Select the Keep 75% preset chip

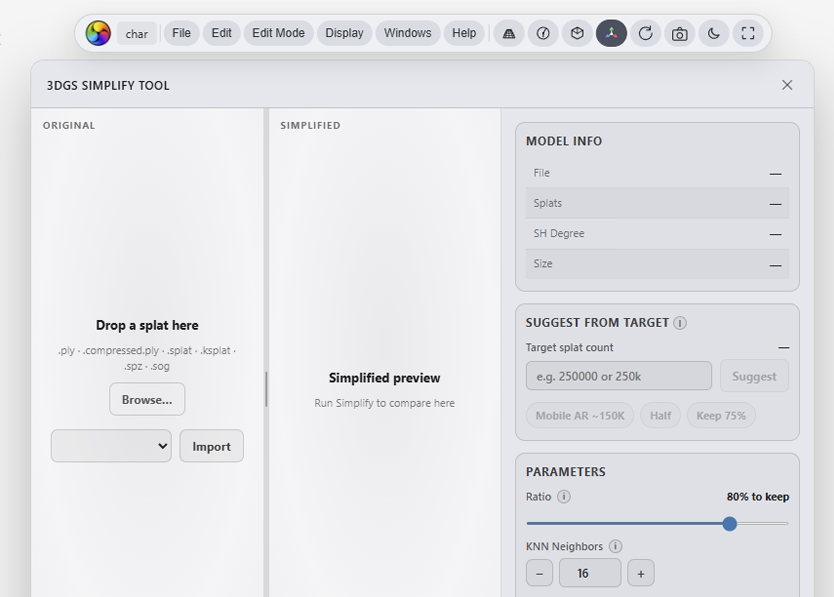(x=721, y=416)
